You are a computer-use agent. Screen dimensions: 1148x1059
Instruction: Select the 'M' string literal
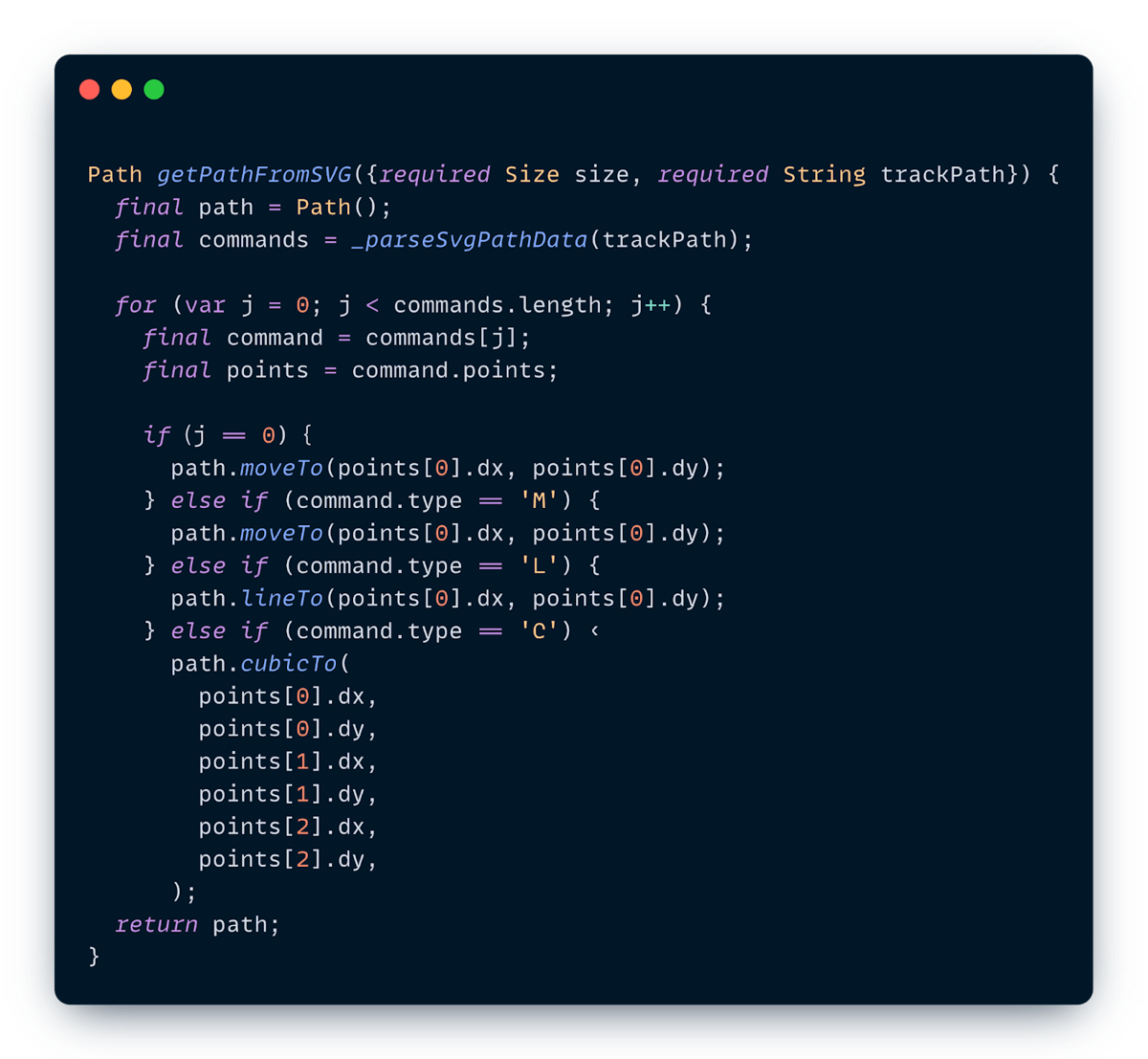[539, 501]
